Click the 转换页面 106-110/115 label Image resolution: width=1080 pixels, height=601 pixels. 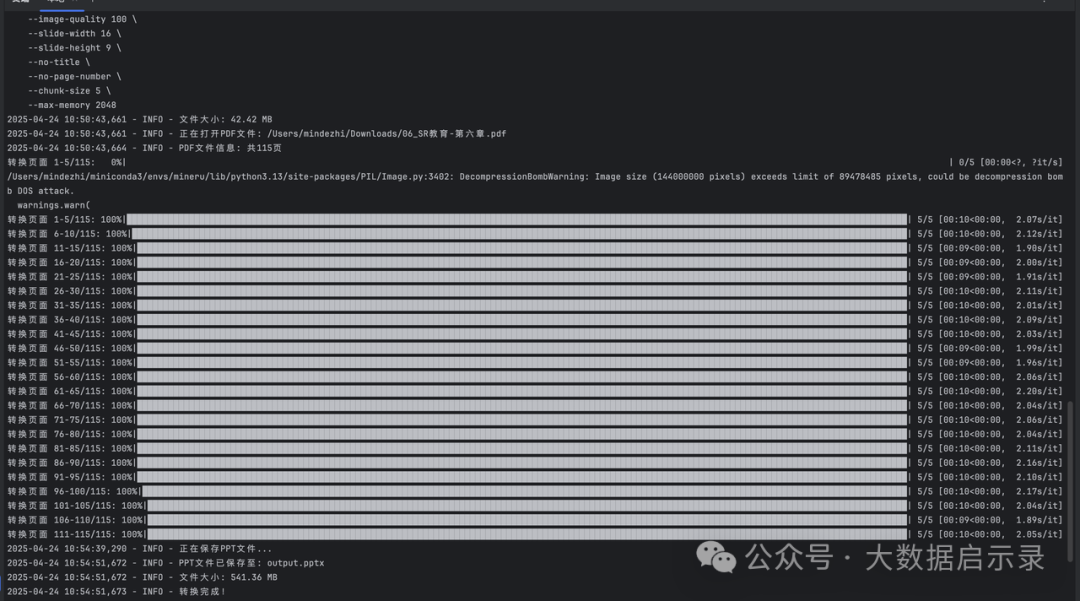point(64,520)
